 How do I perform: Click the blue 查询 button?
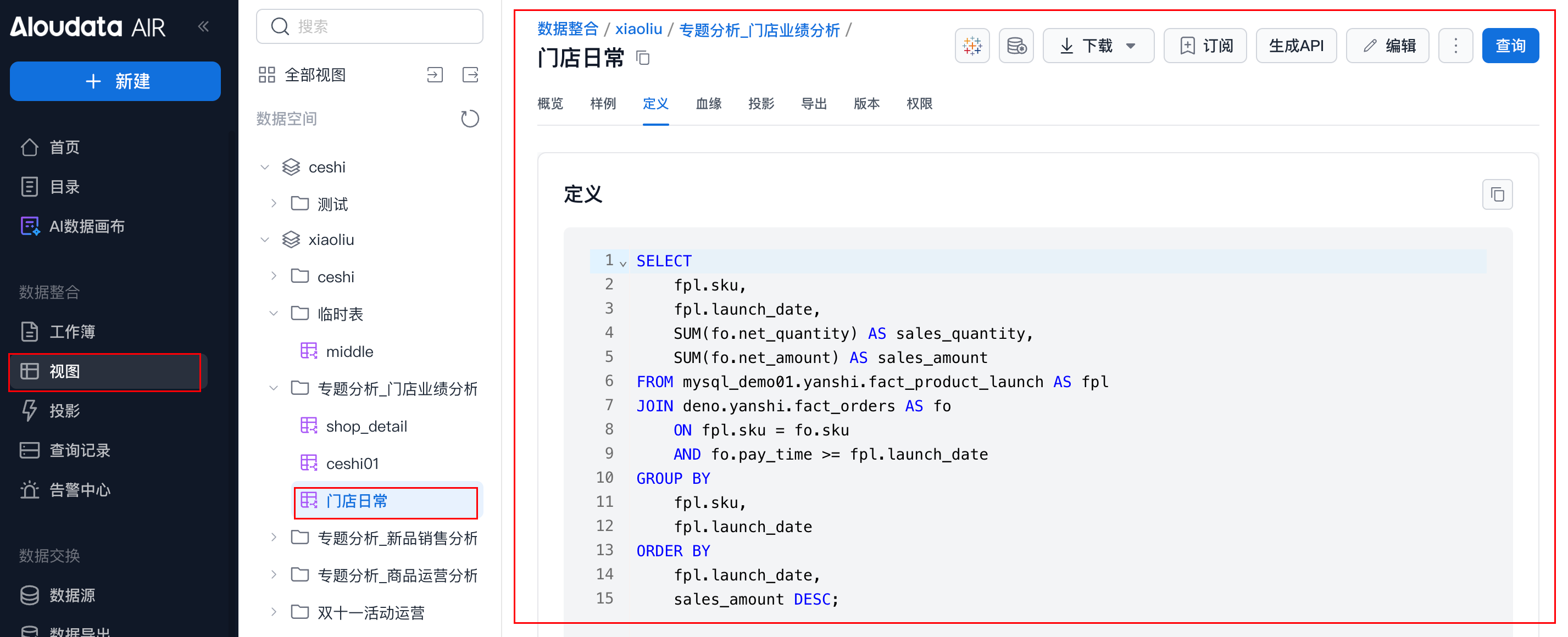1510,46
